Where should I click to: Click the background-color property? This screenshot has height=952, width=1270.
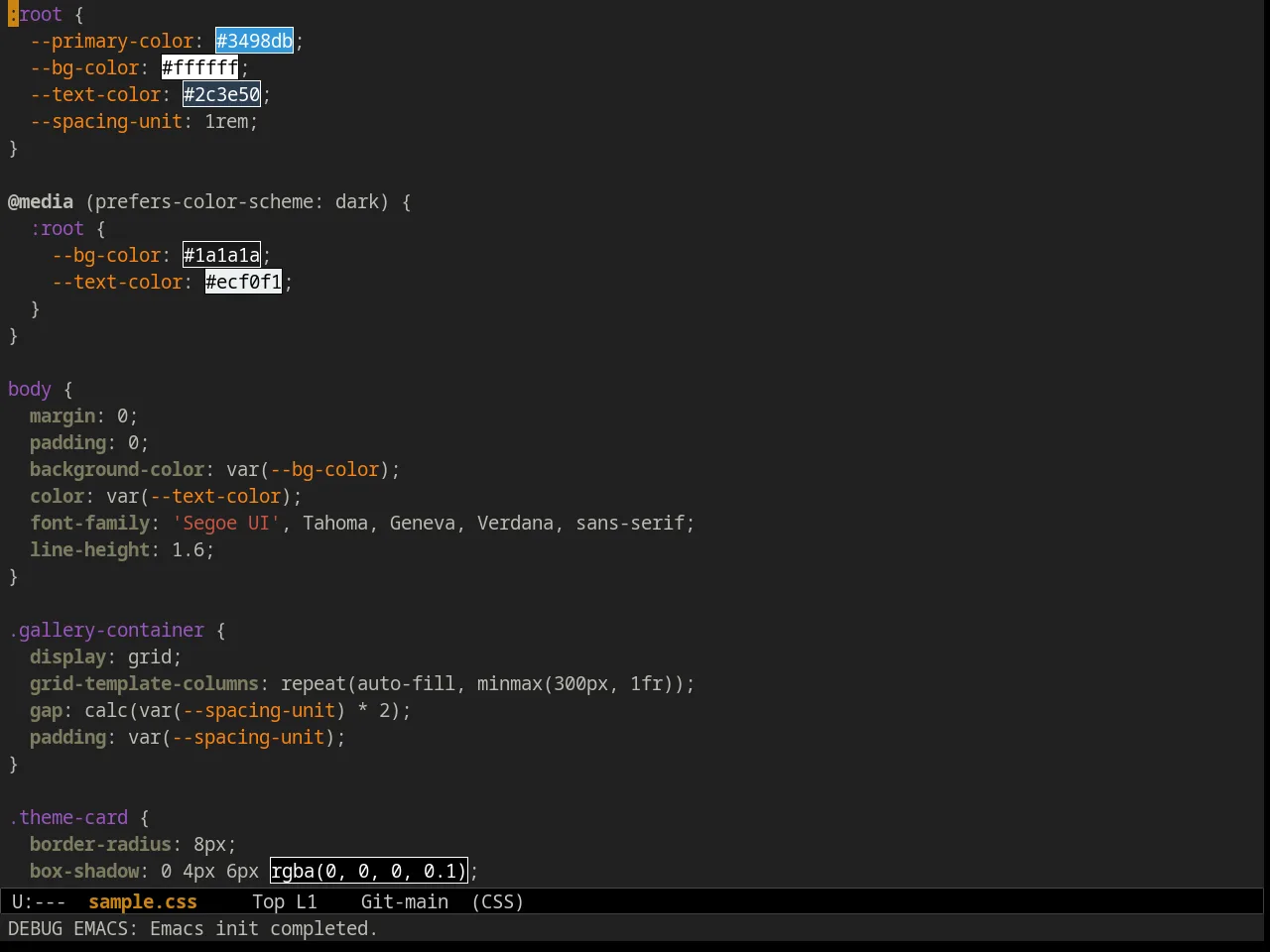click(117, 469)
